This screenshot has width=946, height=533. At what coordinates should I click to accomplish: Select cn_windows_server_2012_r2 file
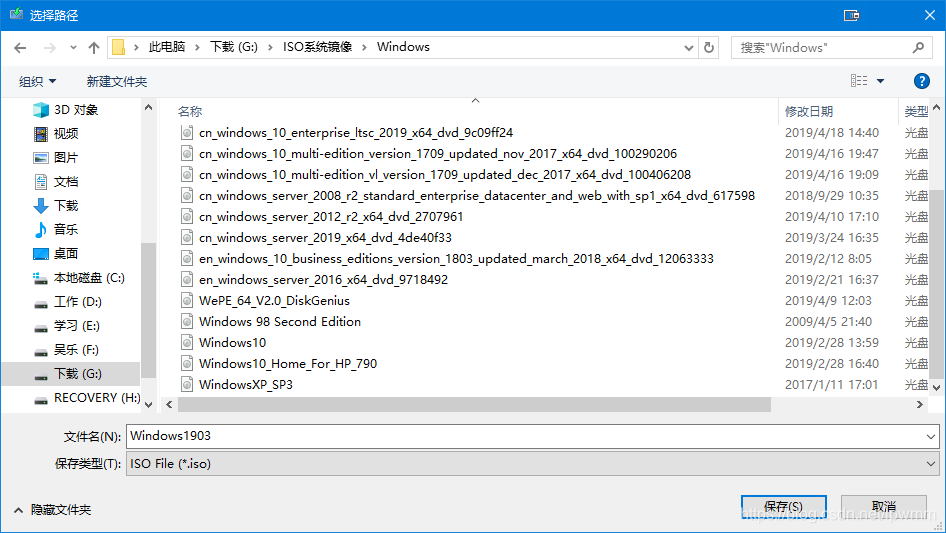[x=331, y=217]
